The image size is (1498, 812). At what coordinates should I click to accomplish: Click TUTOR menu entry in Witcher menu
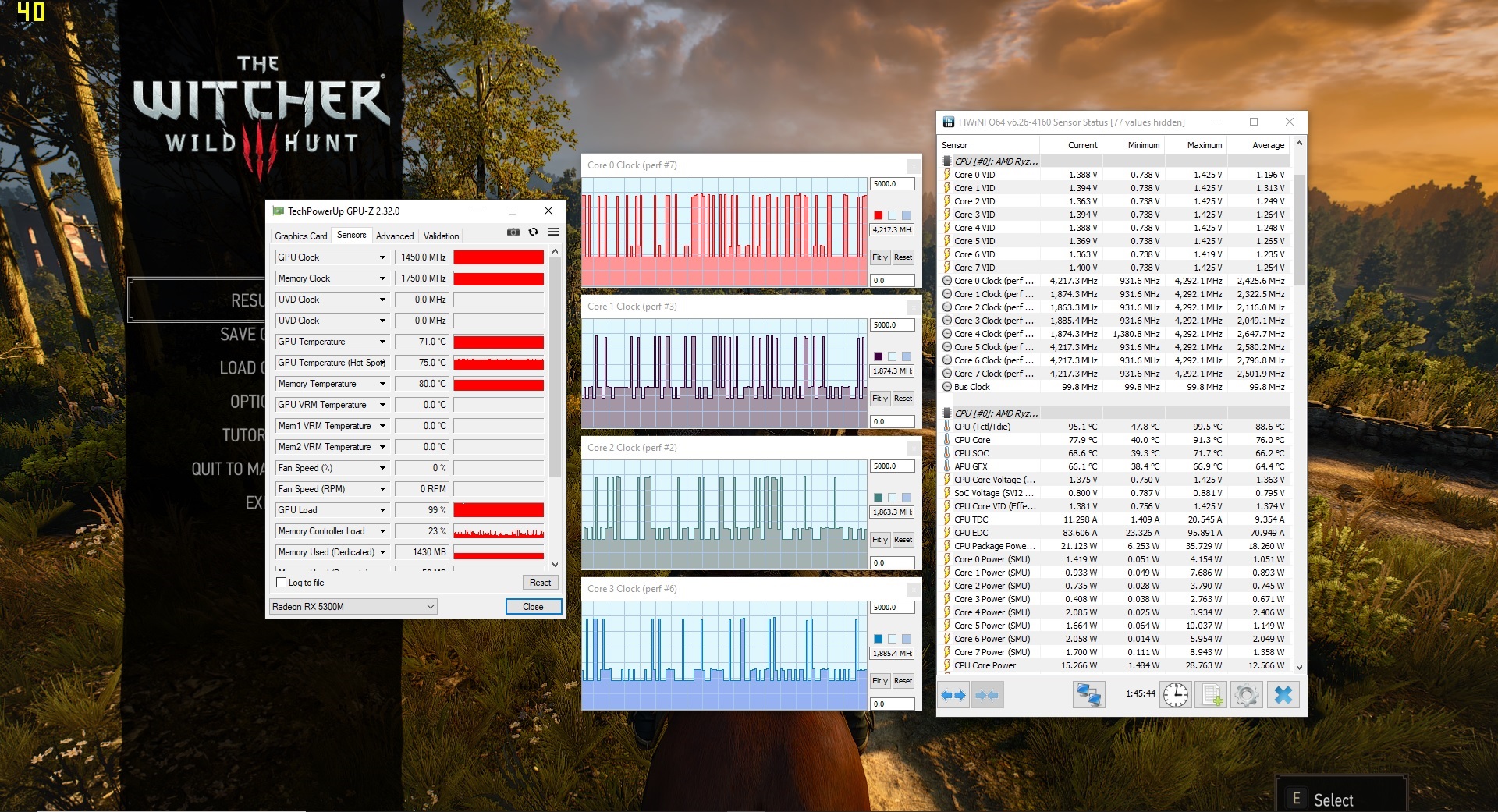243,435
